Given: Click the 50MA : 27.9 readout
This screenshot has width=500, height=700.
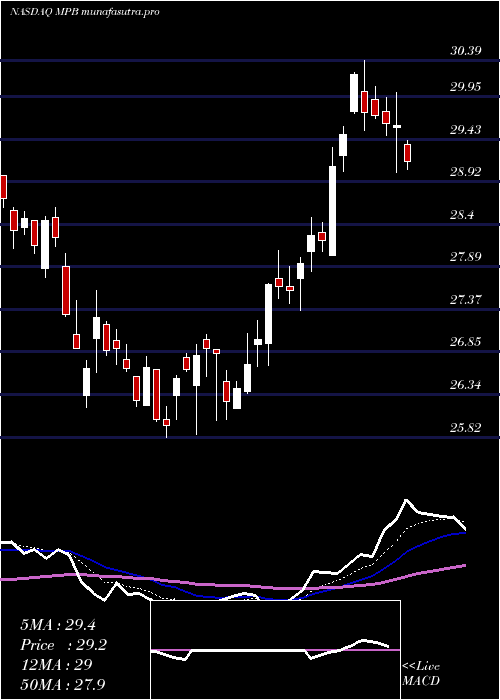Looking at the screenshot, I should 63,684.
